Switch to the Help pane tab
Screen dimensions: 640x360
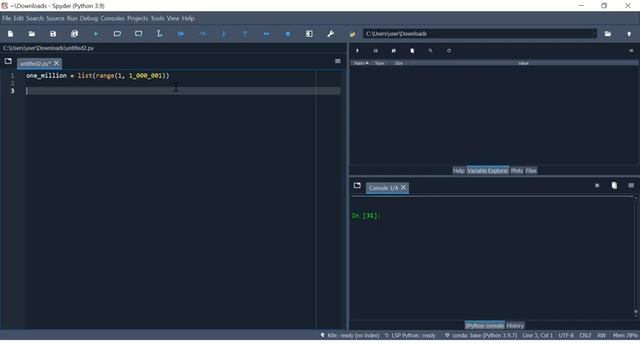(x=458, y=171)
